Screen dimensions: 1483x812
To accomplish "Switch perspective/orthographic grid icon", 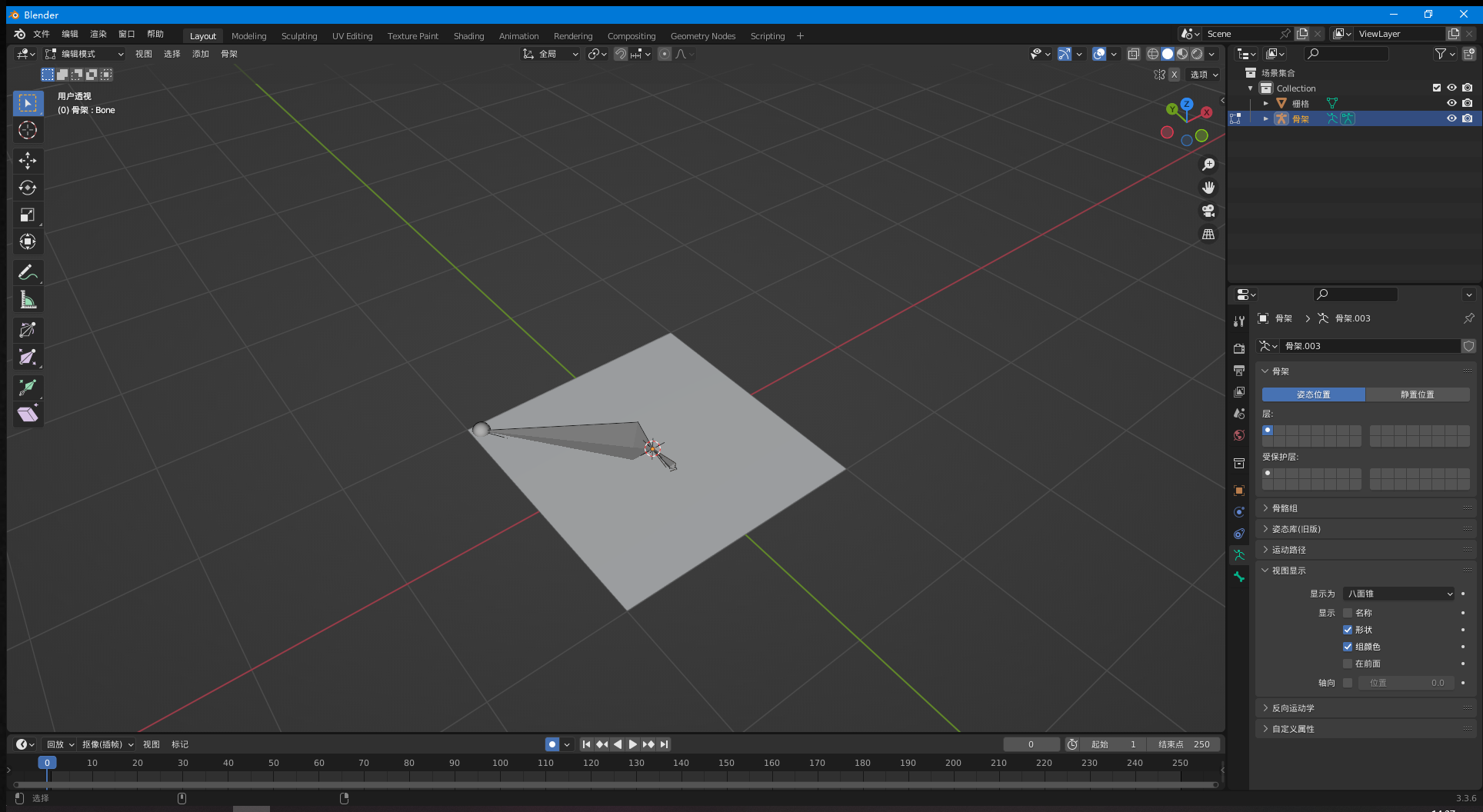I will point(1208,234).
